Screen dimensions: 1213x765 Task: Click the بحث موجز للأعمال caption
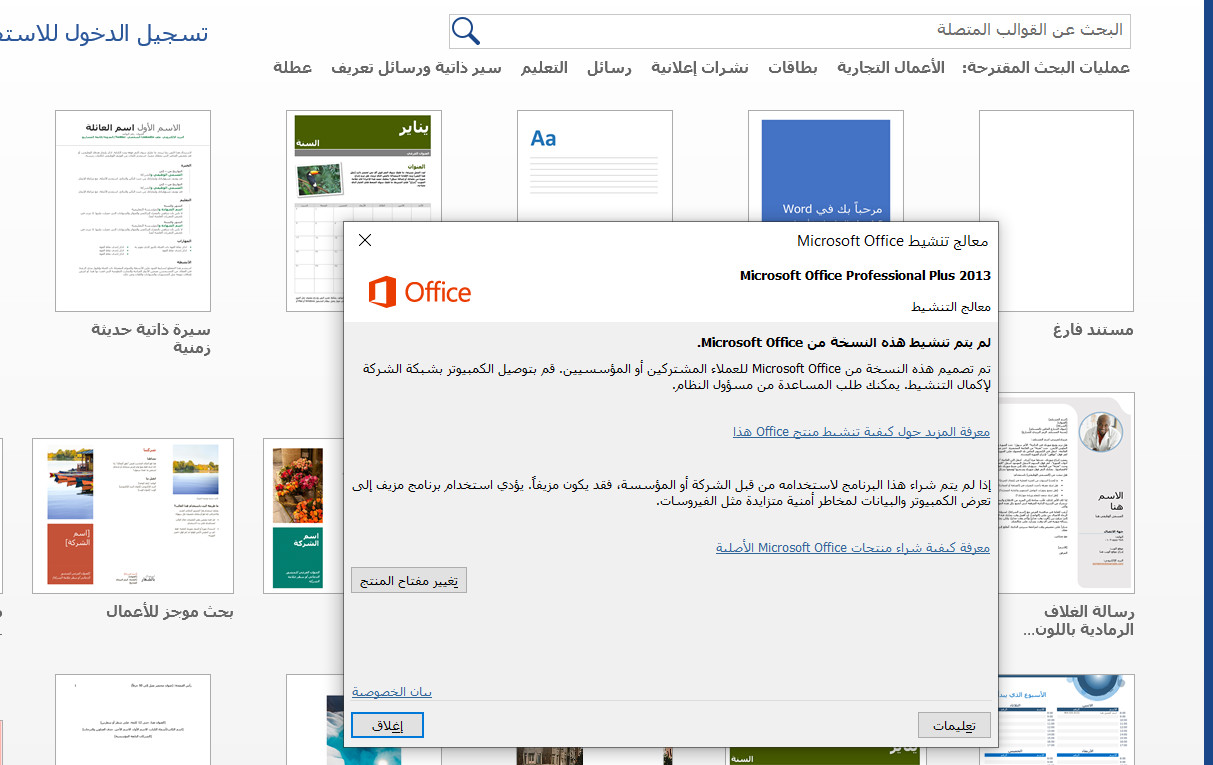[x=170, y=611]
